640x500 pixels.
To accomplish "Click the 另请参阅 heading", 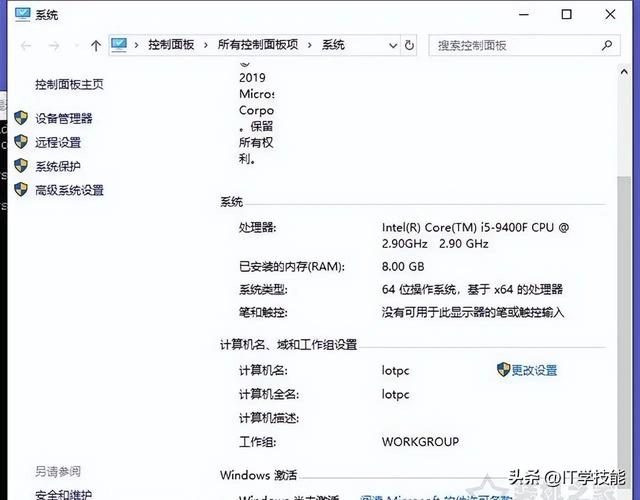I will (58, 471).
